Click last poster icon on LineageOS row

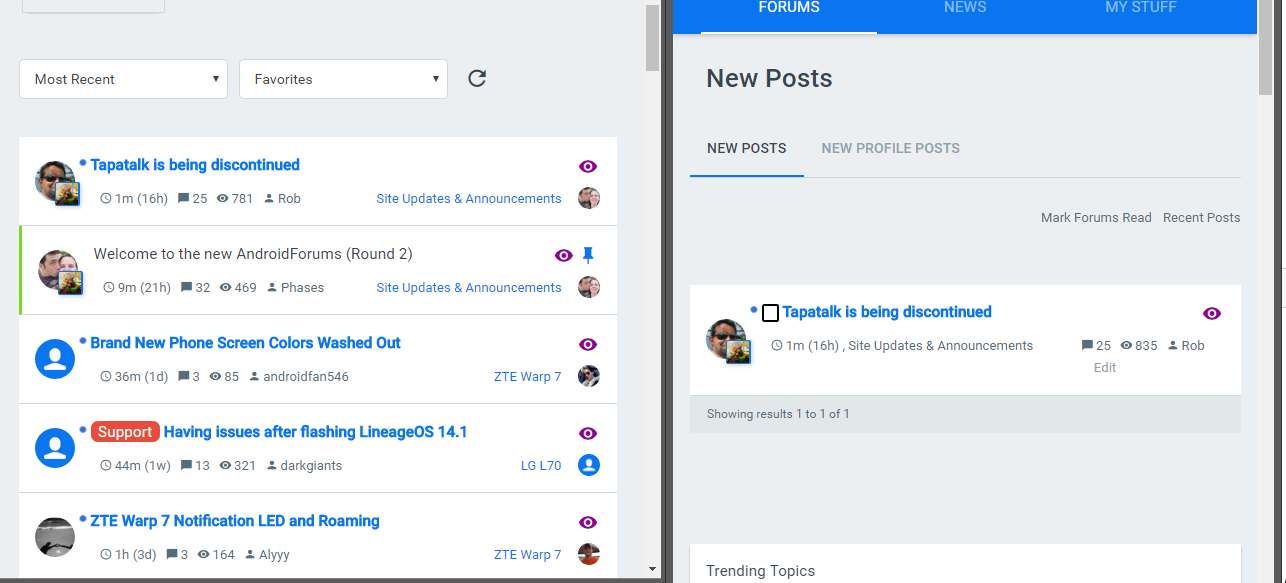[x=589, y=465]
